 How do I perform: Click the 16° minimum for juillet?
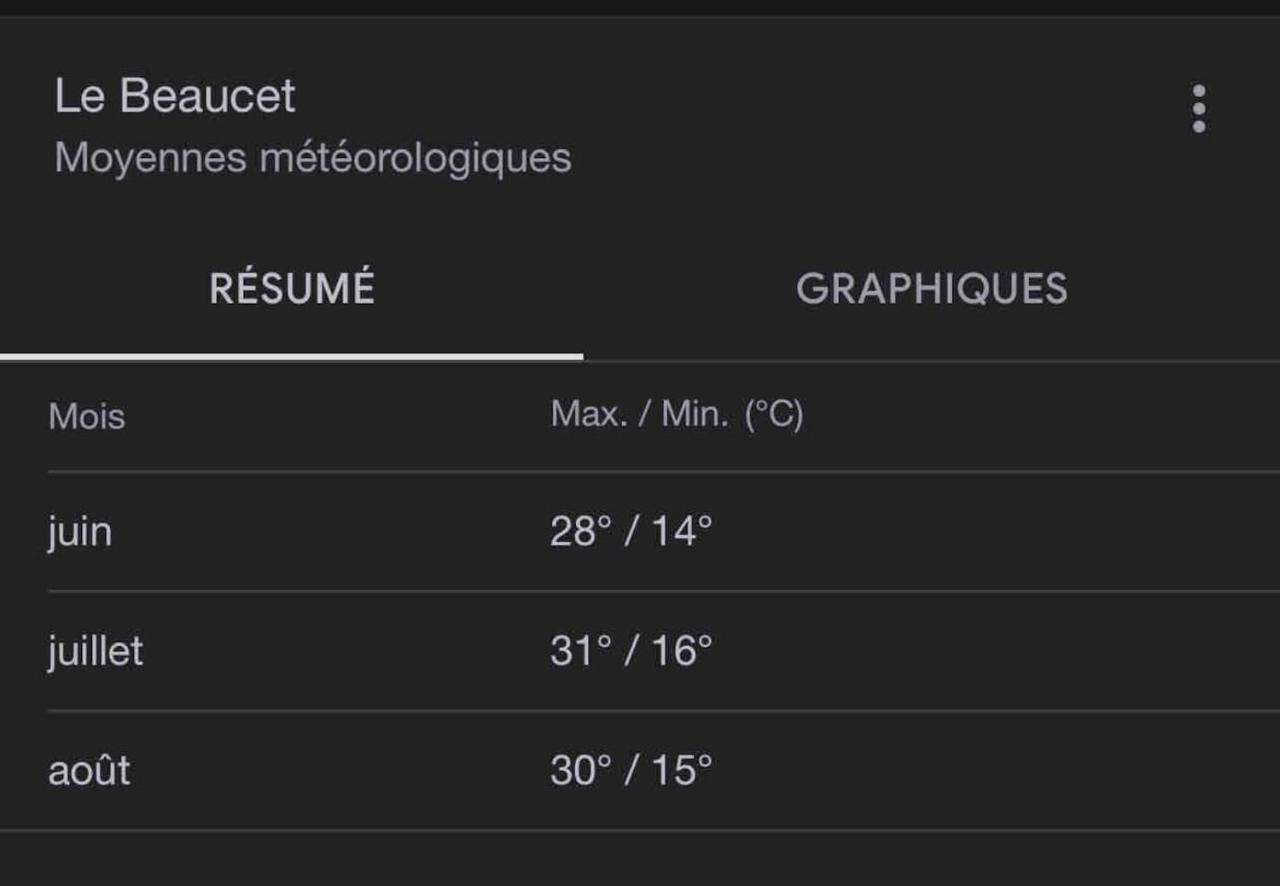682,651
